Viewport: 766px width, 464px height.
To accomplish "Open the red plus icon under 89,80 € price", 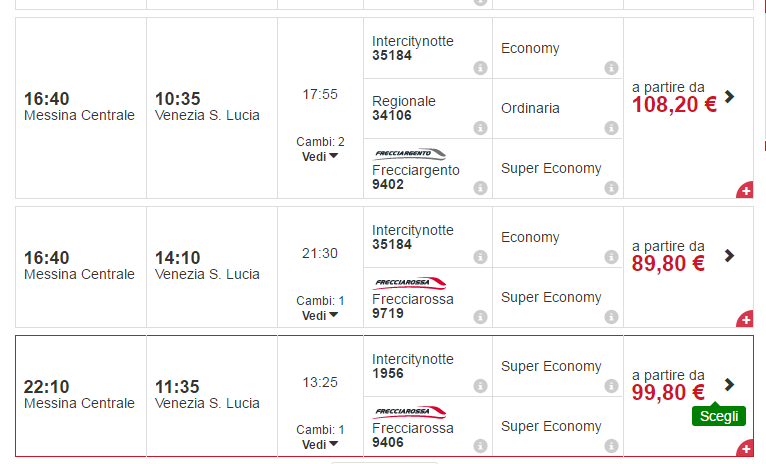I will [x=745, y=320].
